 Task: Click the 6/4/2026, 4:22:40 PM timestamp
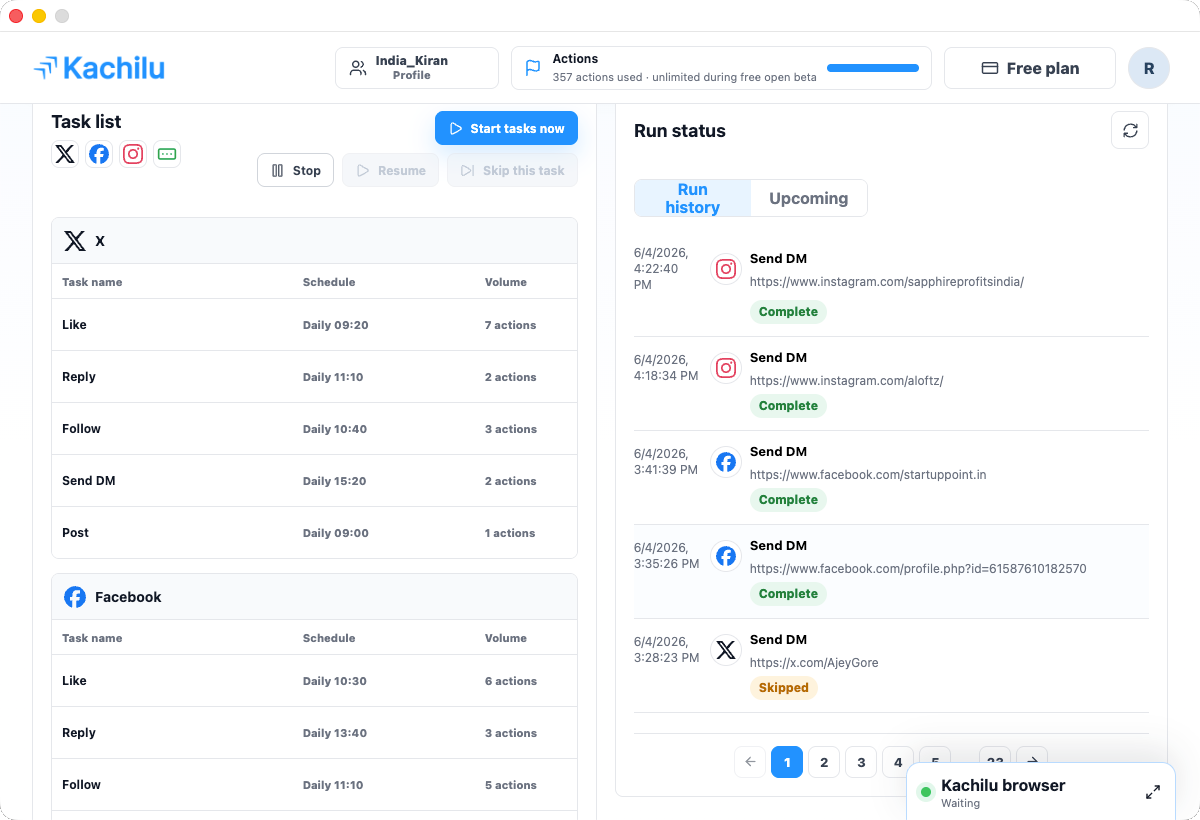661,269
